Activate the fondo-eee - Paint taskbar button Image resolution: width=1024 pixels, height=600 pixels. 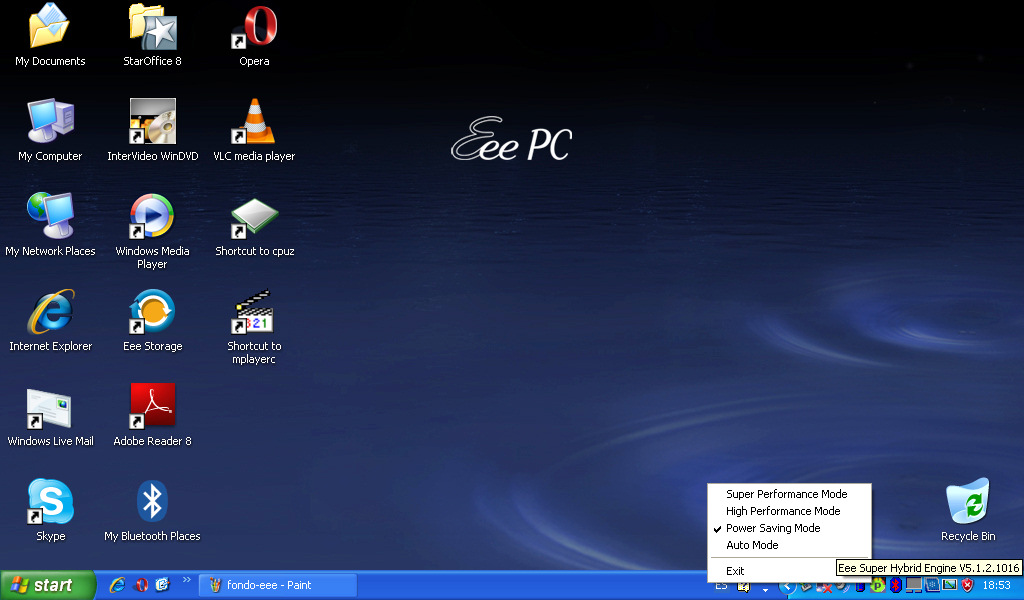[x=278, y=585]
